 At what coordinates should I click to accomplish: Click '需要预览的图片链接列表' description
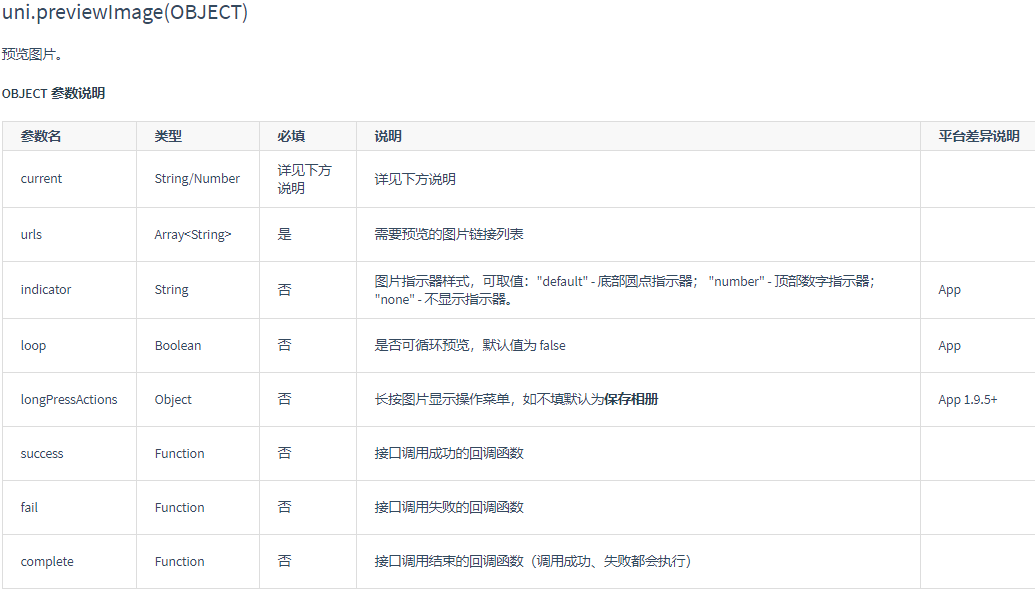449,234
